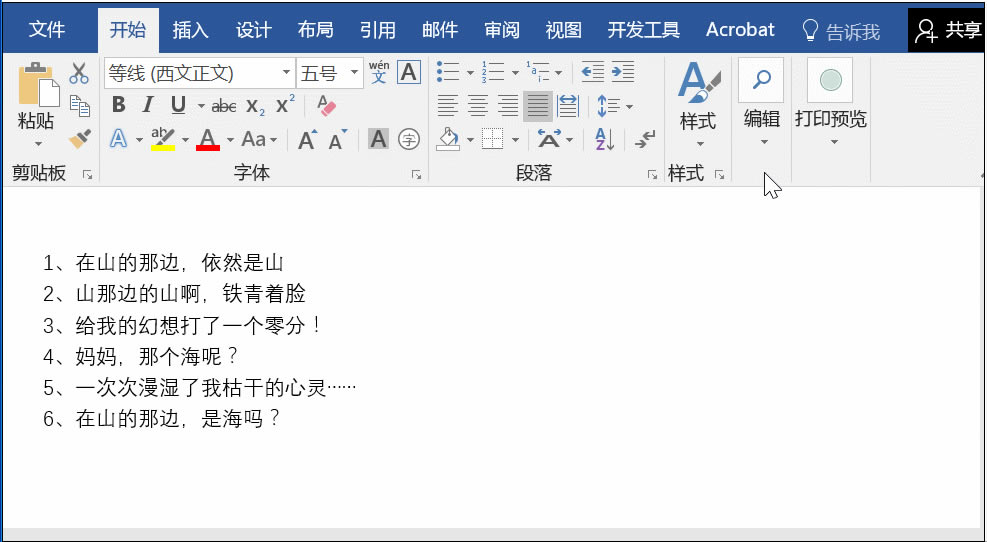Image resolution: width=987 pixels, height=542 pixels.
Task: Increase paragraph indent
Action: (x=623, y=72)
